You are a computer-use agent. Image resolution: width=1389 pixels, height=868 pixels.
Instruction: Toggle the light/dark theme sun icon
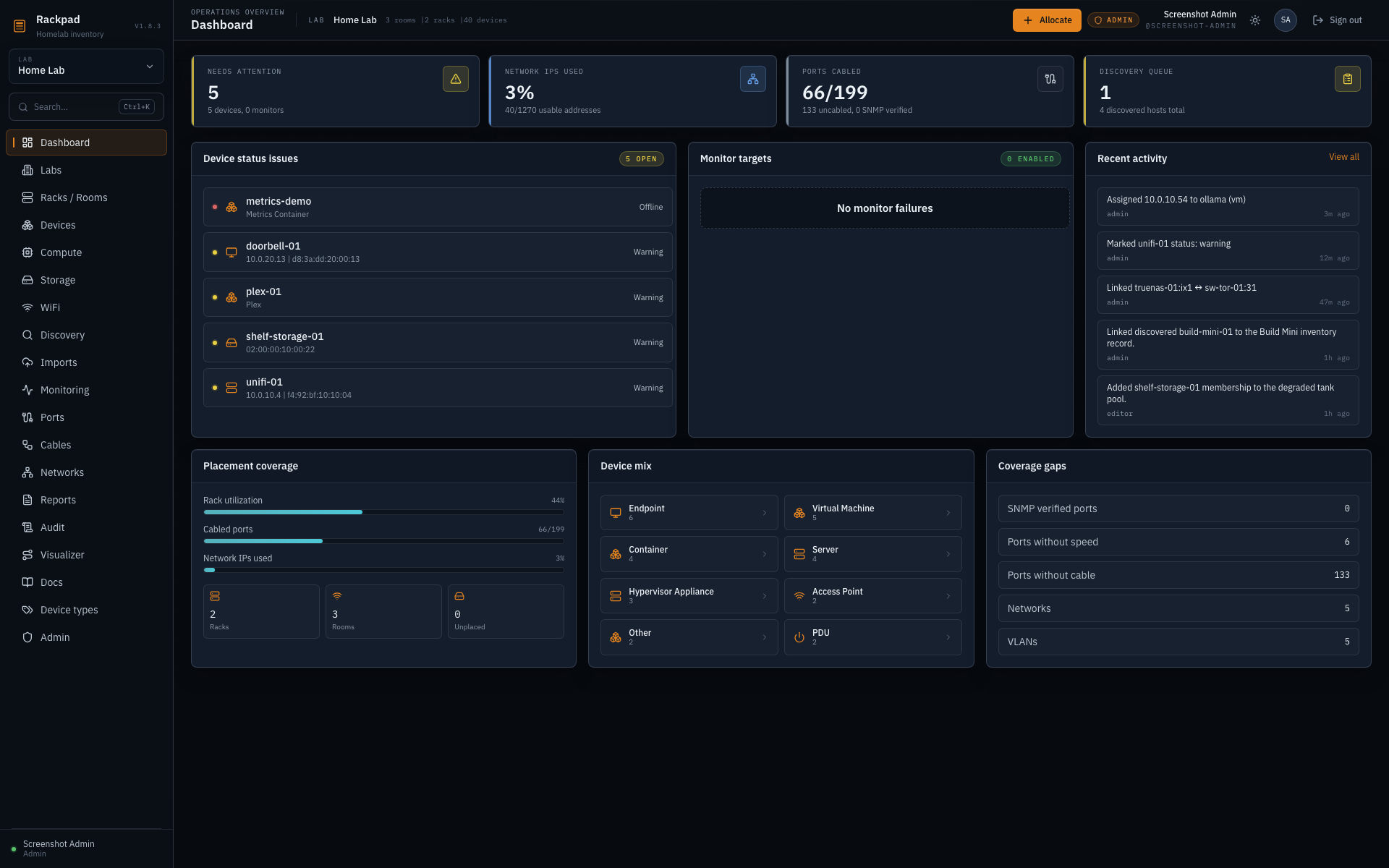(1255, 20)
